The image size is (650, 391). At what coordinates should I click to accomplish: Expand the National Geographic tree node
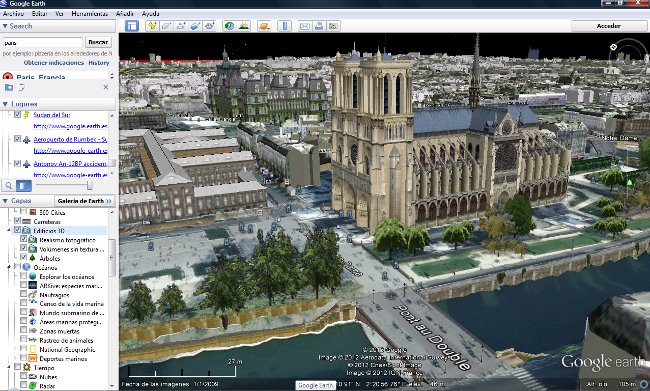coord(15,349)
